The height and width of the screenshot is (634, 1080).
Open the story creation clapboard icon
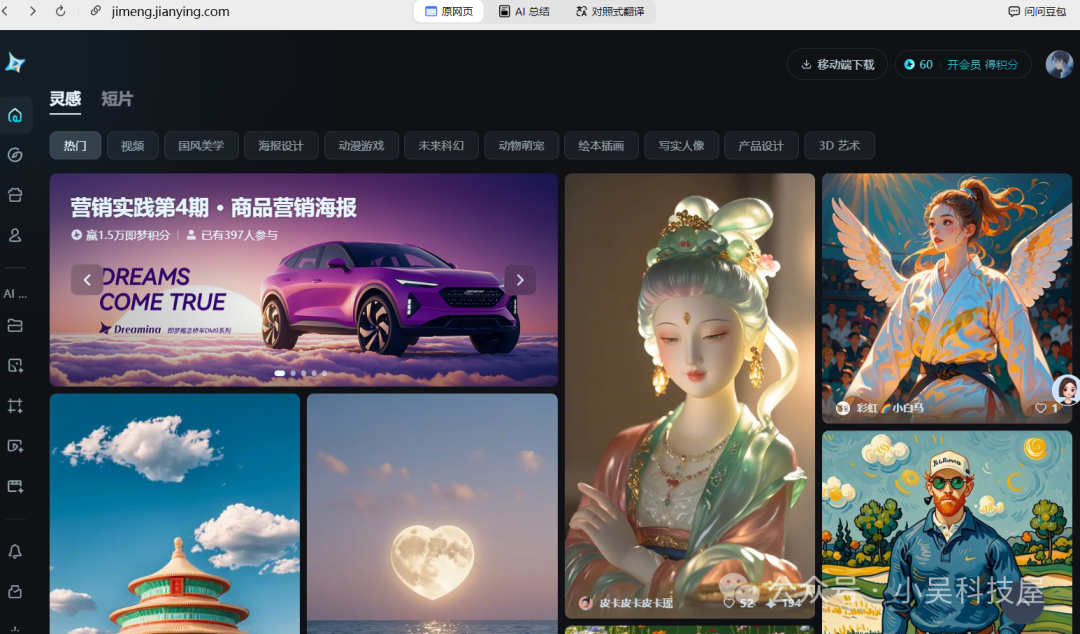point(15,486)
